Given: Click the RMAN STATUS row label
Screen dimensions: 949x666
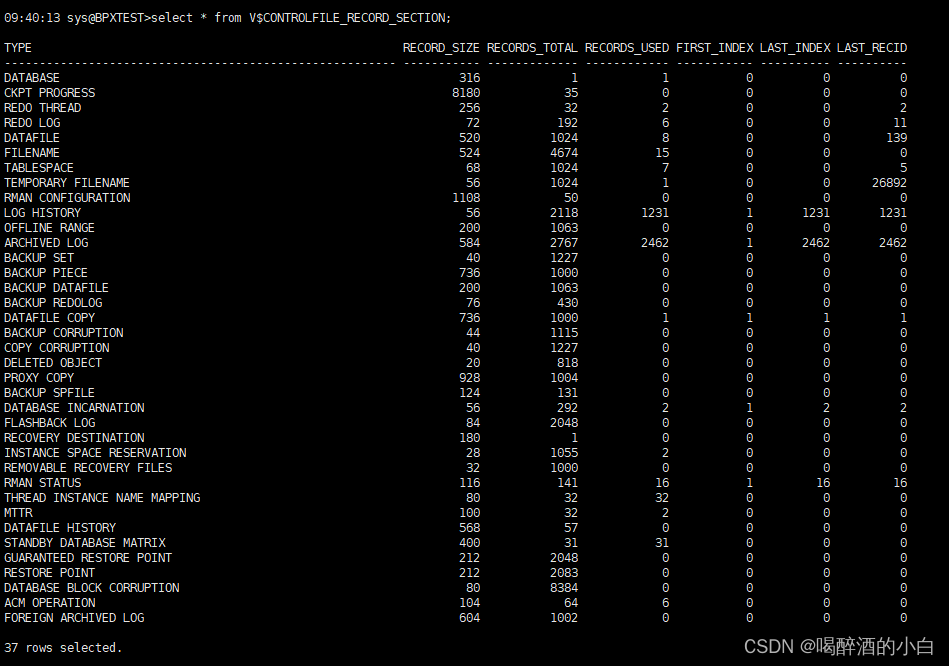Looking at the screenshot, I should pyautogui.click(x=42, y=483).
